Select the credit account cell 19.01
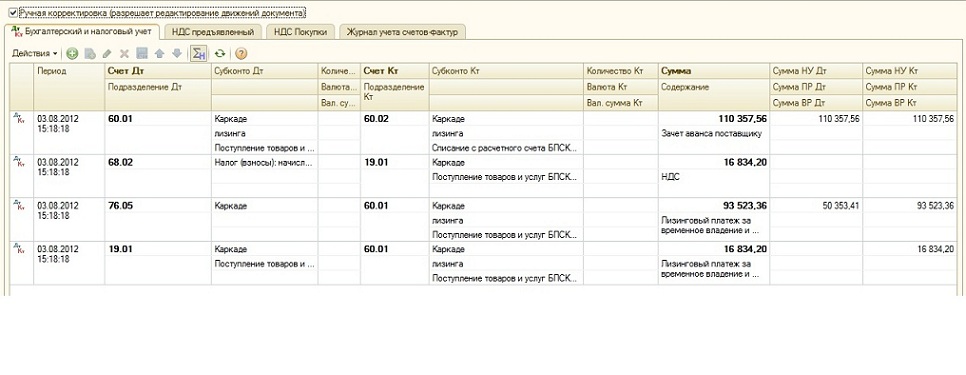 [x=394, y=163]
